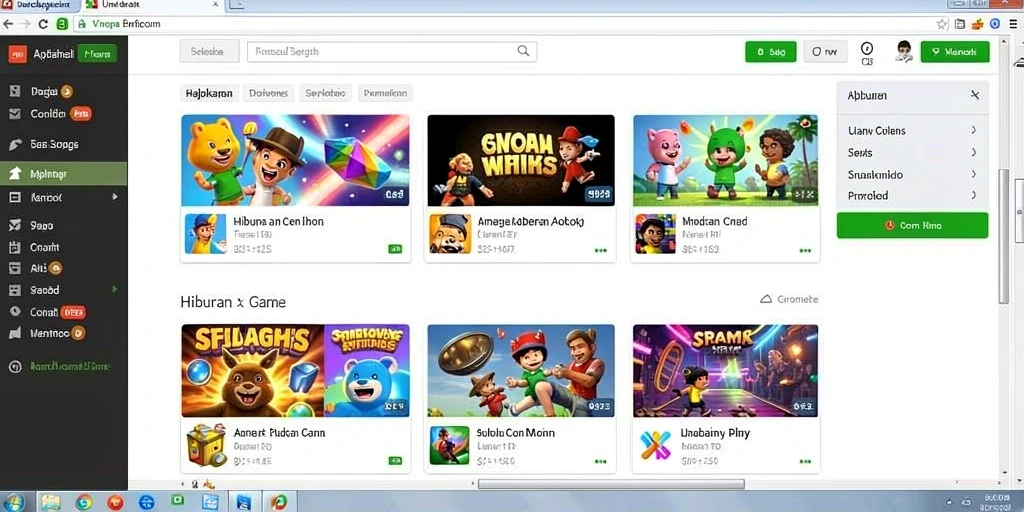Screen dimensions: 1024x512
Task: Click the green Menardi button
Action: coord(955,52)
